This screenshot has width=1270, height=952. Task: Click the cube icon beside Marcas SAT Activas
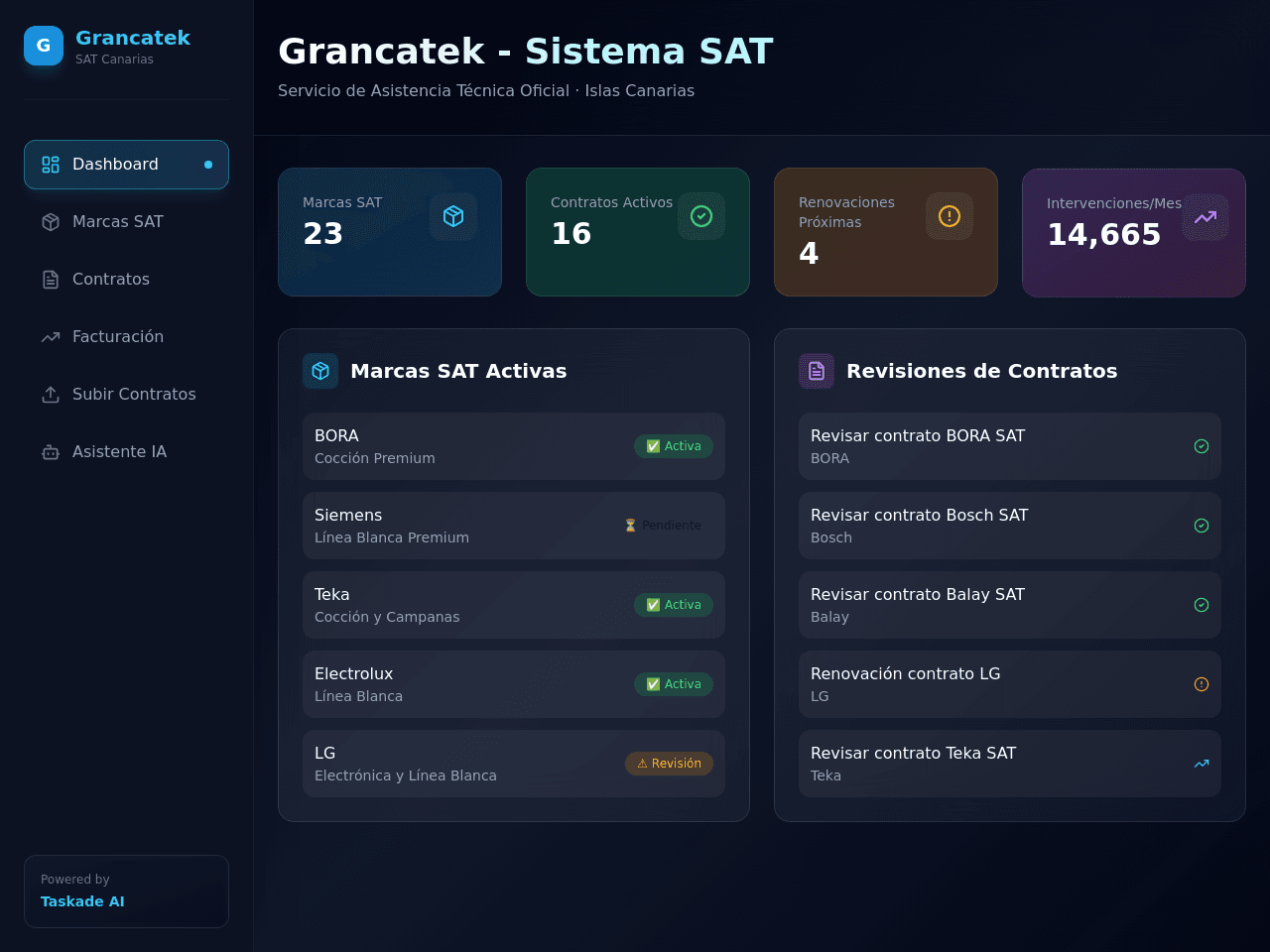(320, 371)
